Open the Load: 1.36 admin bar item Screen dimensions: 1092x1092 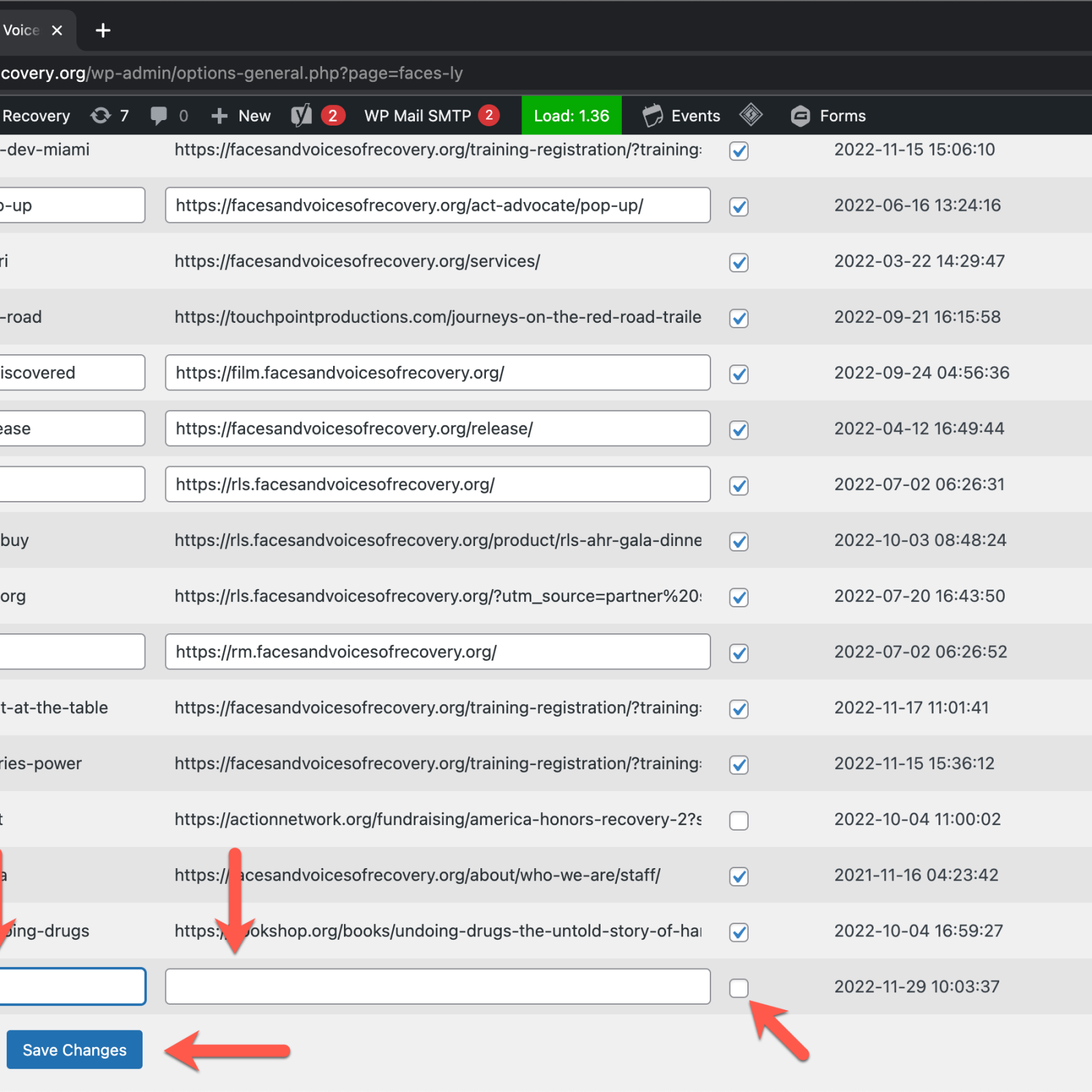pyautogui.click(x=571, y=116)
